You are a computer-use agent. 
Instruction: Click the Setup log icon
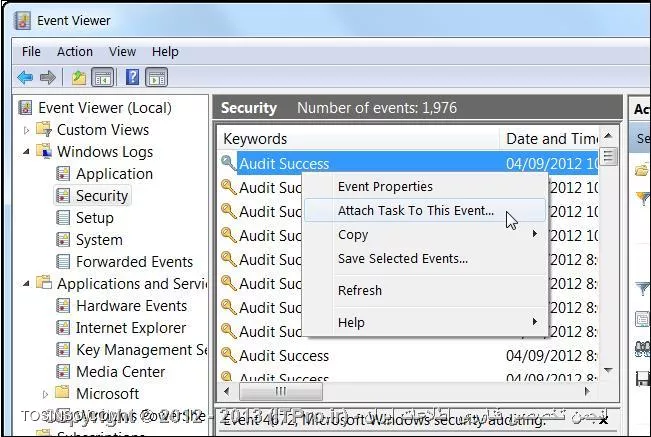point(63,217)
